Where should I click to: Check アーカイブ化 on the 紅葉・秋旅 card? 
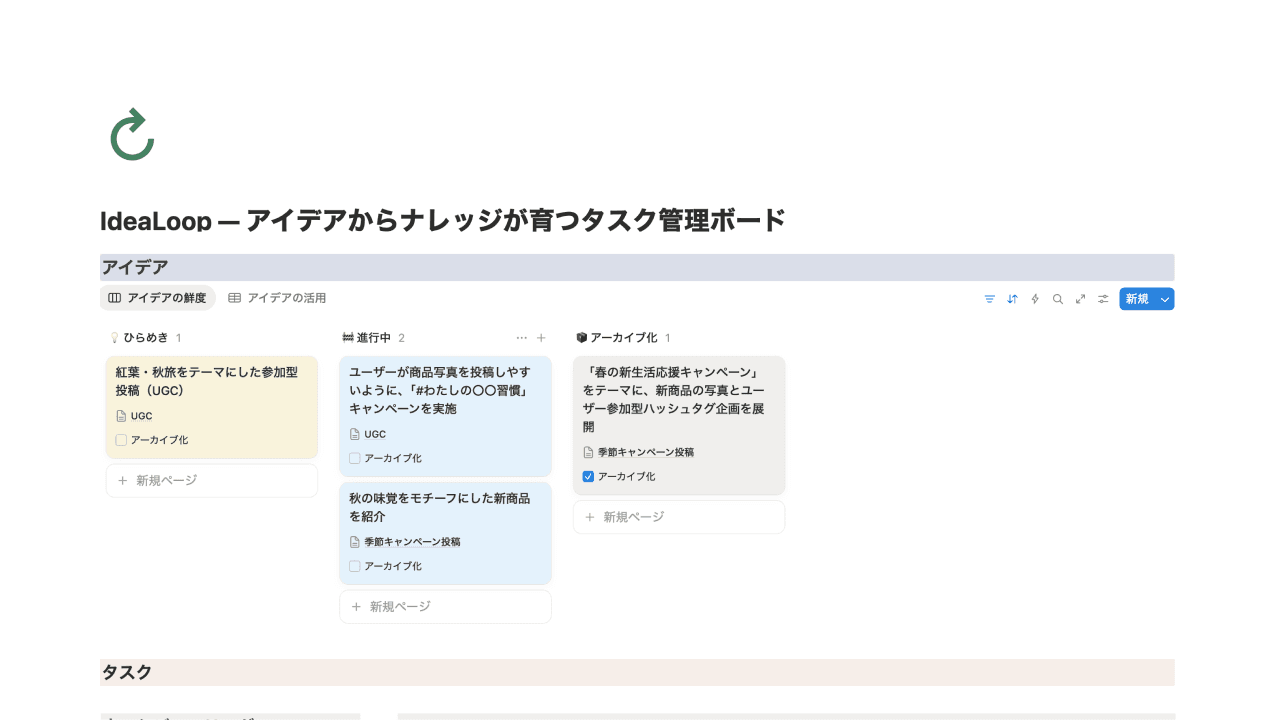pyautogui.click(x=121, y=439)
